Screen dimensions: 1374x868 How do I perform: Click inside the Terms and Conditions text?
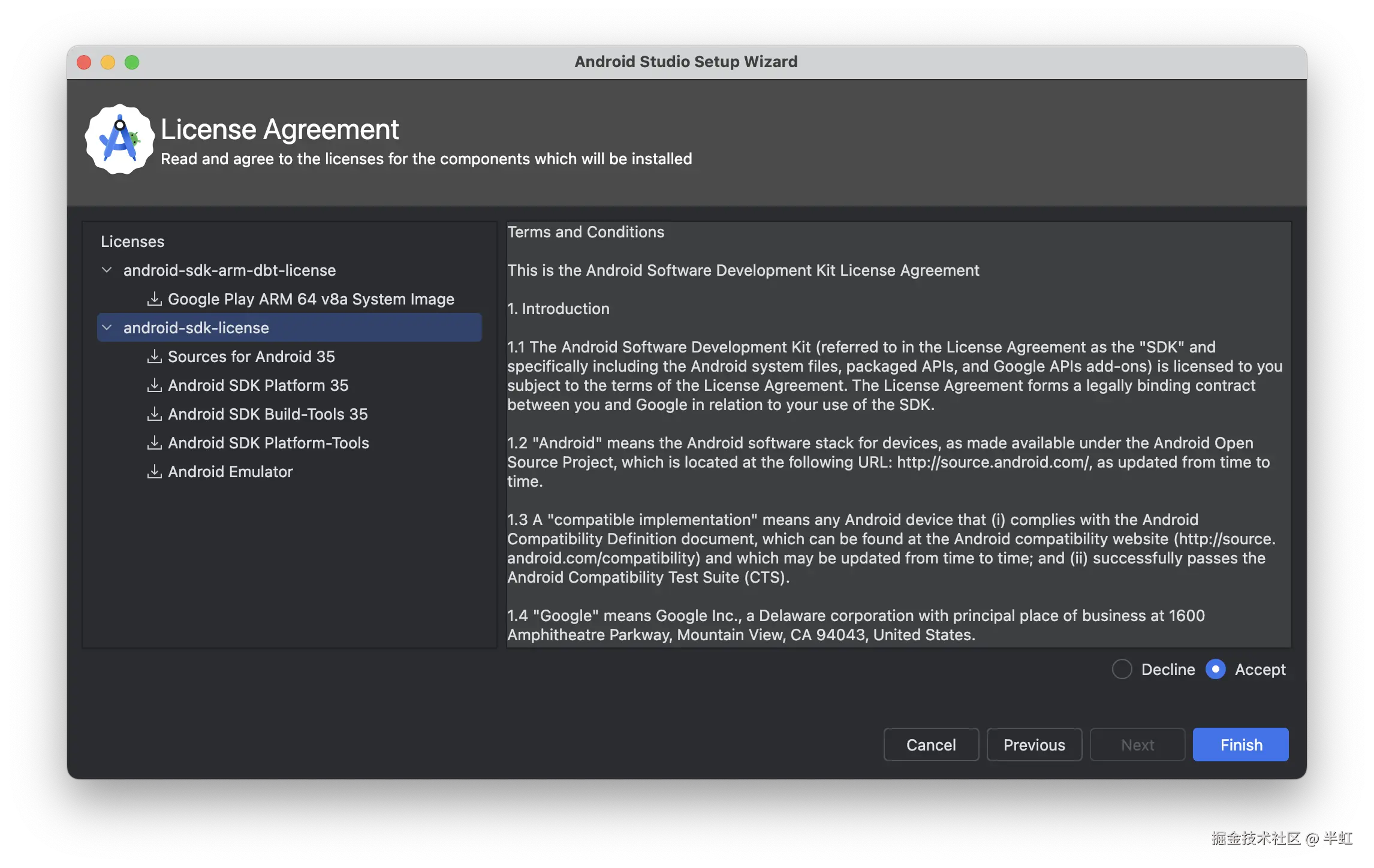click(x=893, y=432)
